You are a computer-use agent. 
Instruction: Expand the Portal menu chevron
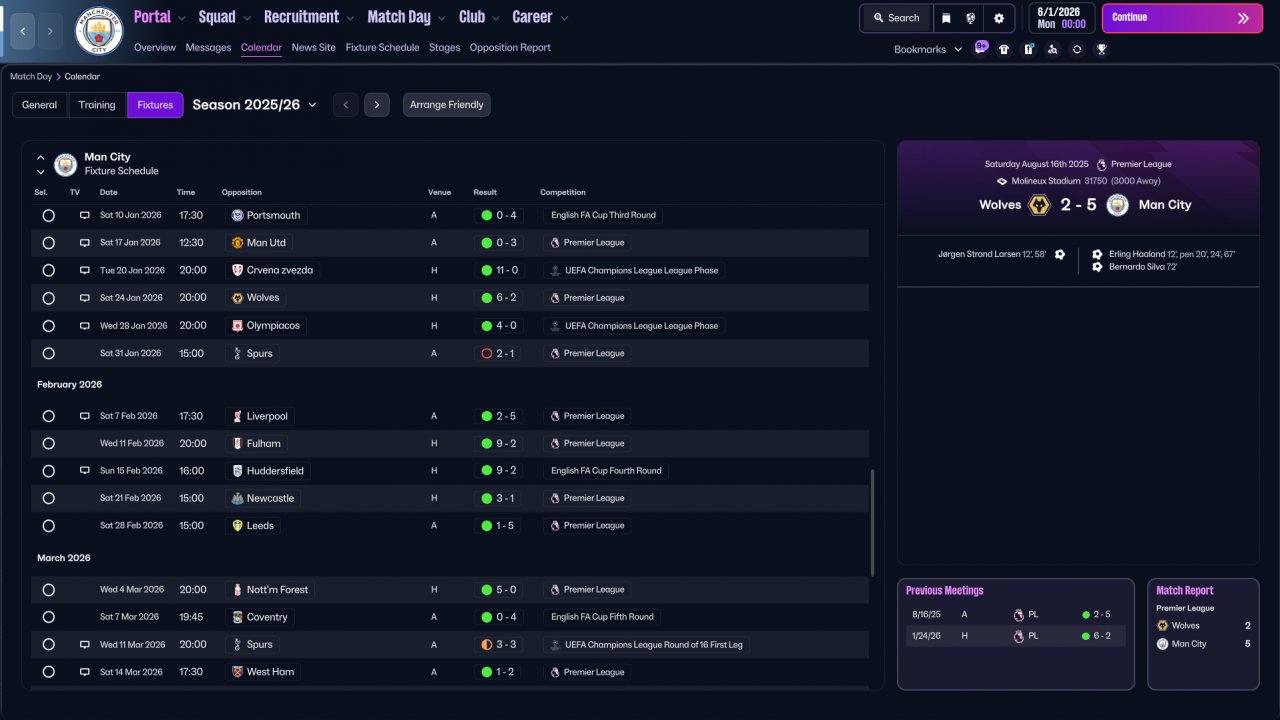point(181,18)
